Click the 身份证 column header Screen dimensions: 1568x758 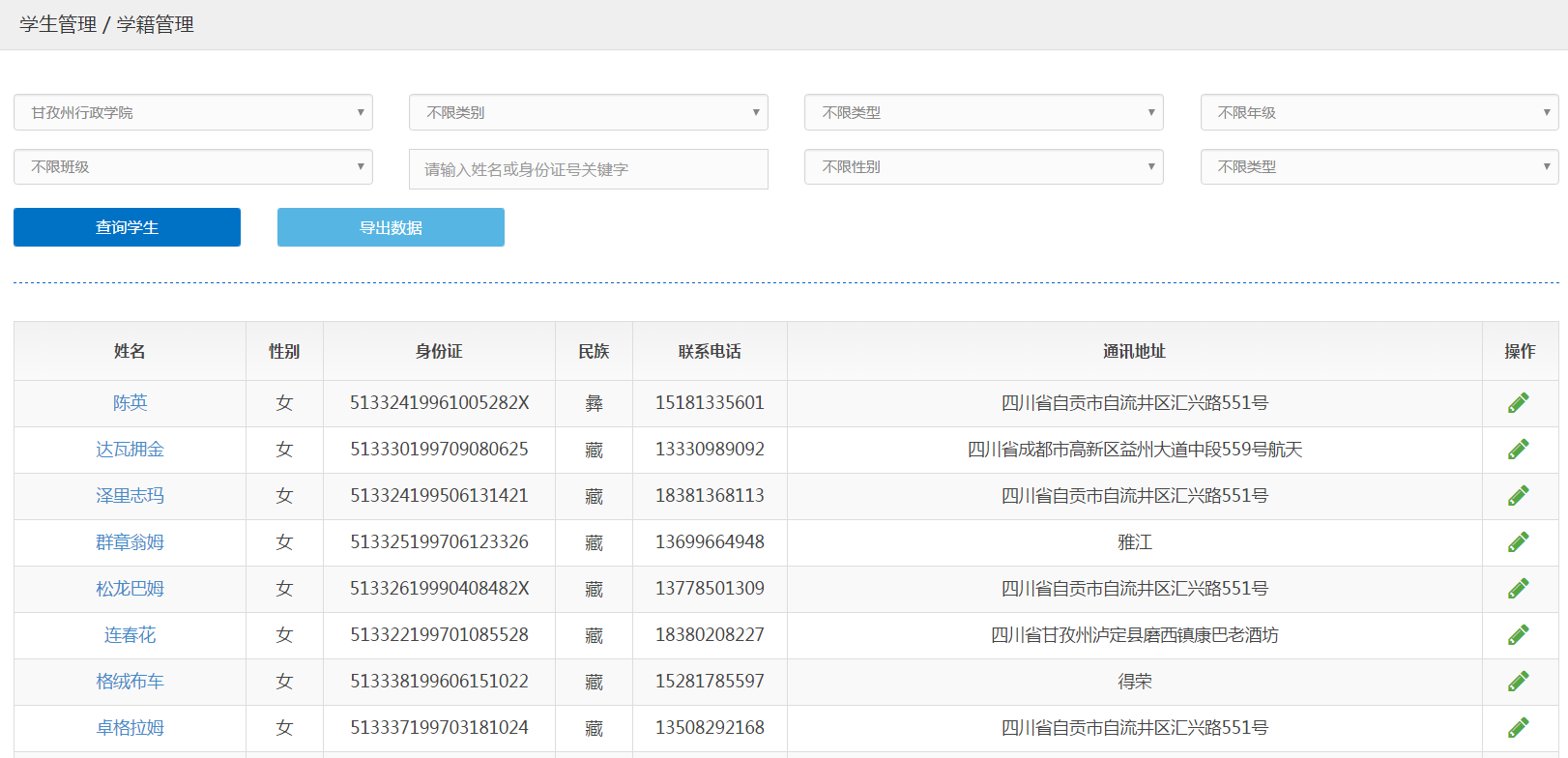[x=439, y=351]
